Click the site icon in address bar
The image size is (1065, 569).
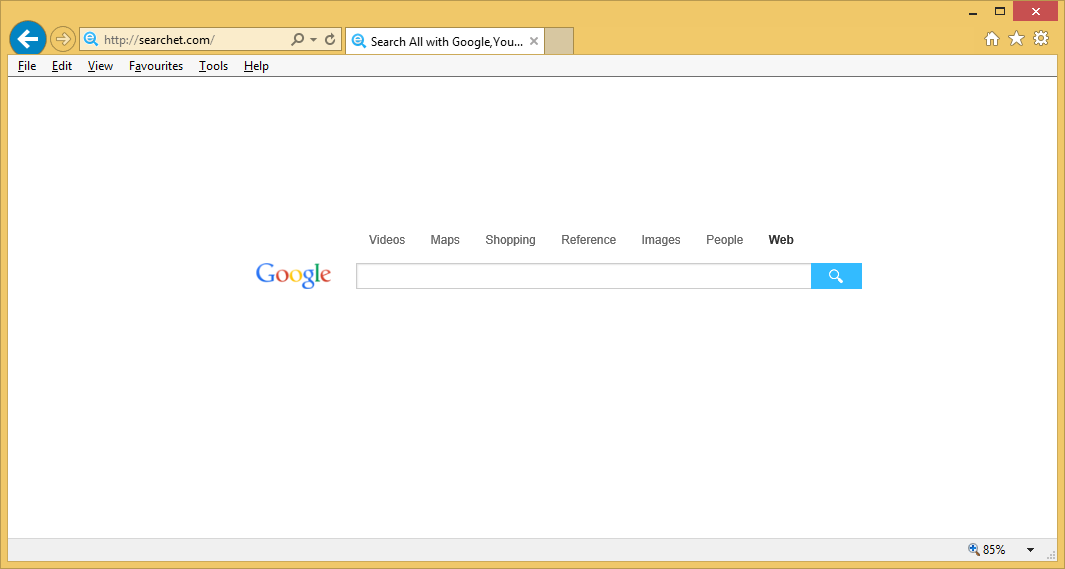click(x=90, y=39)
